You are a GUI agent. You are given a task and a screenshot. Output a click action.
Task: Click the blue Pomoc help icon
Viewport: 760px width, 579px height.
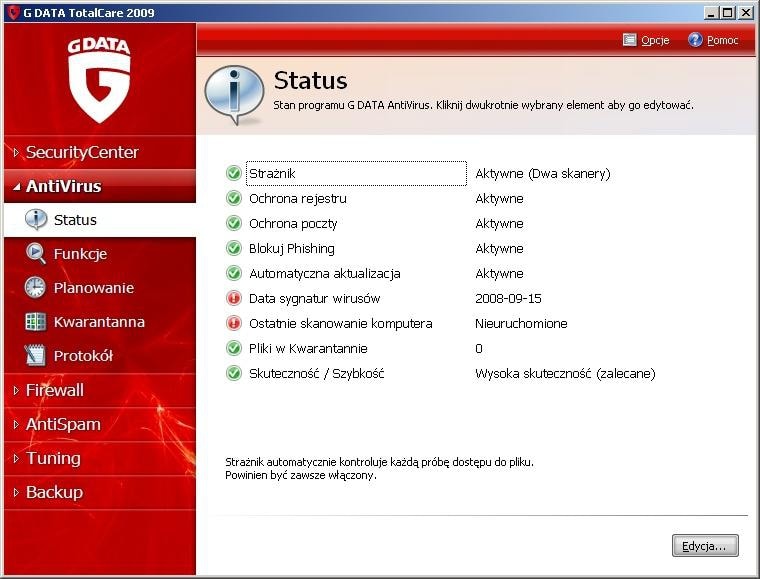click(695, 40)
